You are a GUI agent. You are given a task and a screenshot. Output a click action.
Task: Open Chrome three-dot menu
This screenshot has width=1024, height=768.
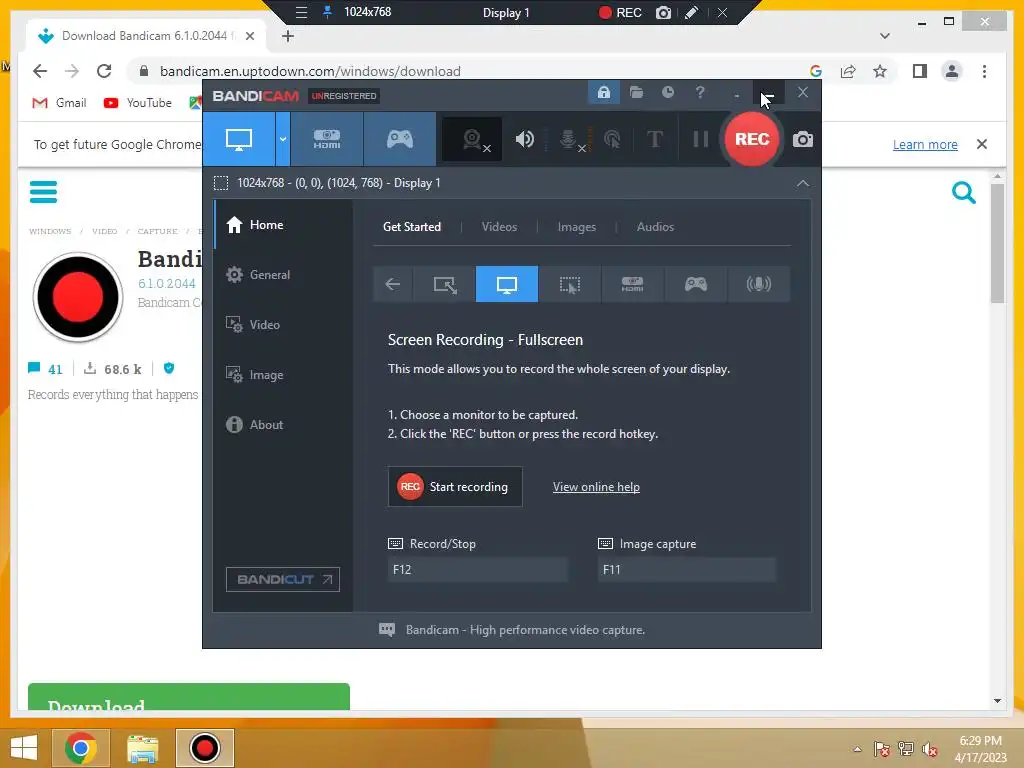[x=984, y=71]
